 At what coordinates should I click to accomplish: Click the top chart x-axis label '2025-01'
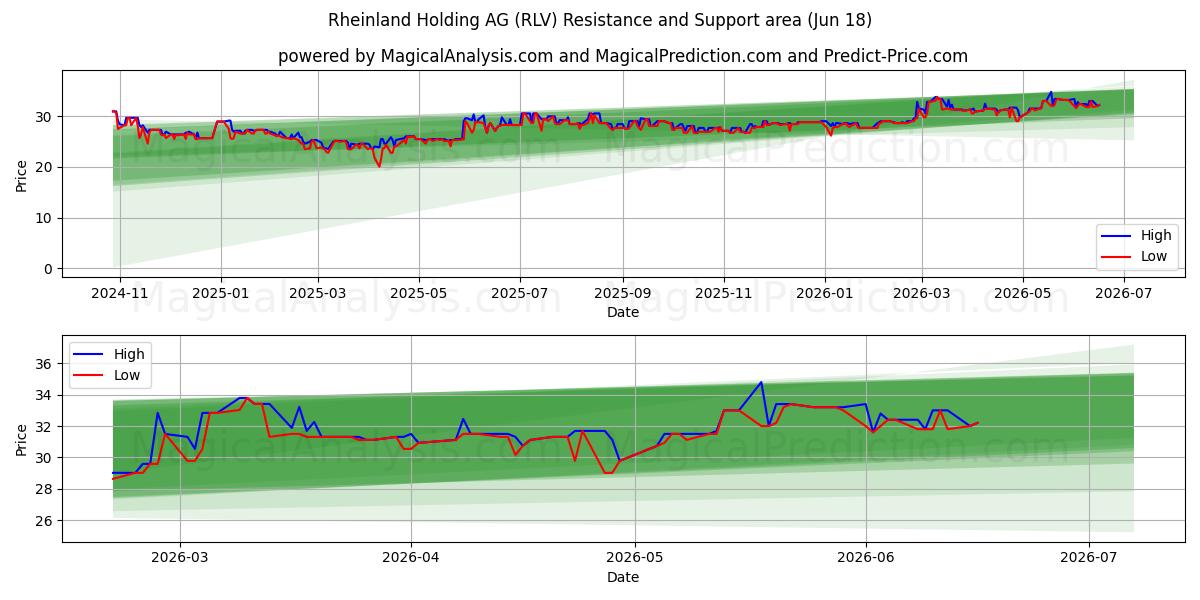pyautogui.click(x=220, y=294)
